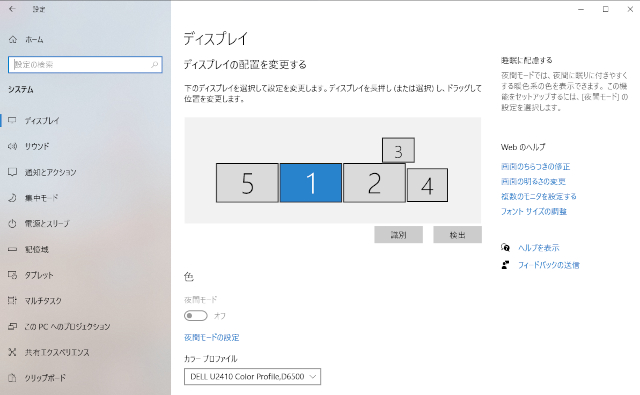Open 複数のモニタを設定する help link

point(539,196)
